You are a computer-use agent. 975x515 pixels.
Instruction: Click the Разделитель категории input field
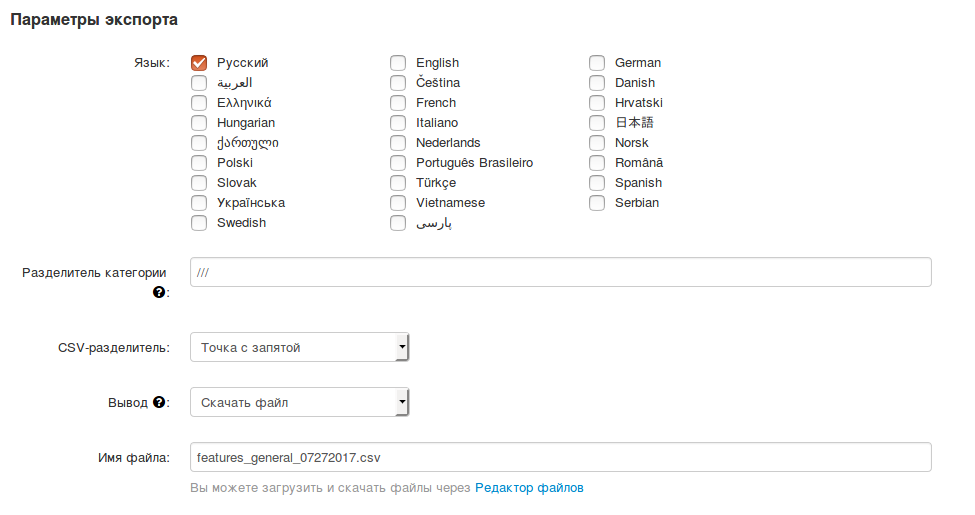pyautogui.click(x=560, y=272)
